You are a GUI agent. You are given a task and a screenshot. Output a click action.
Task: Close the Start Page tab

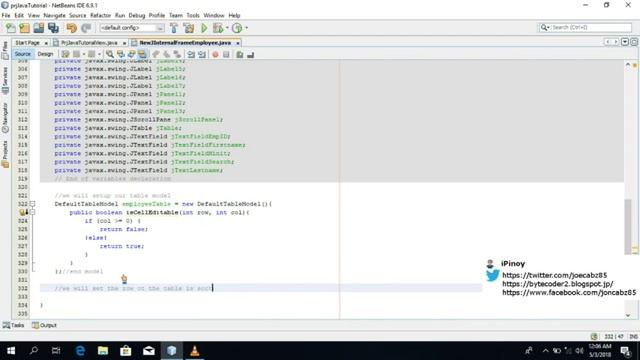click(x=46, y=43)
